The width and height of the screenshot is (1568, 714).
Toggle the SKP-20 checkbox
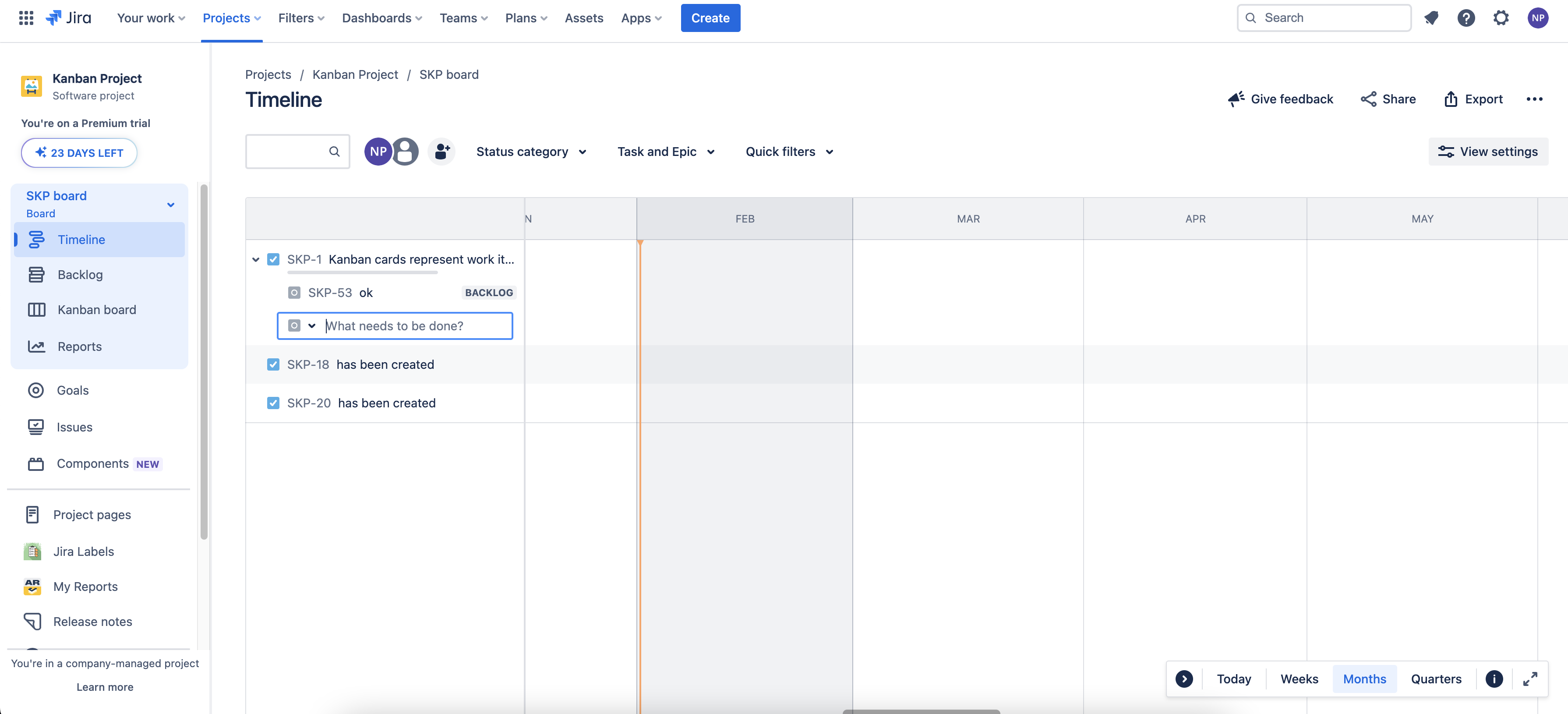point(273,403)
